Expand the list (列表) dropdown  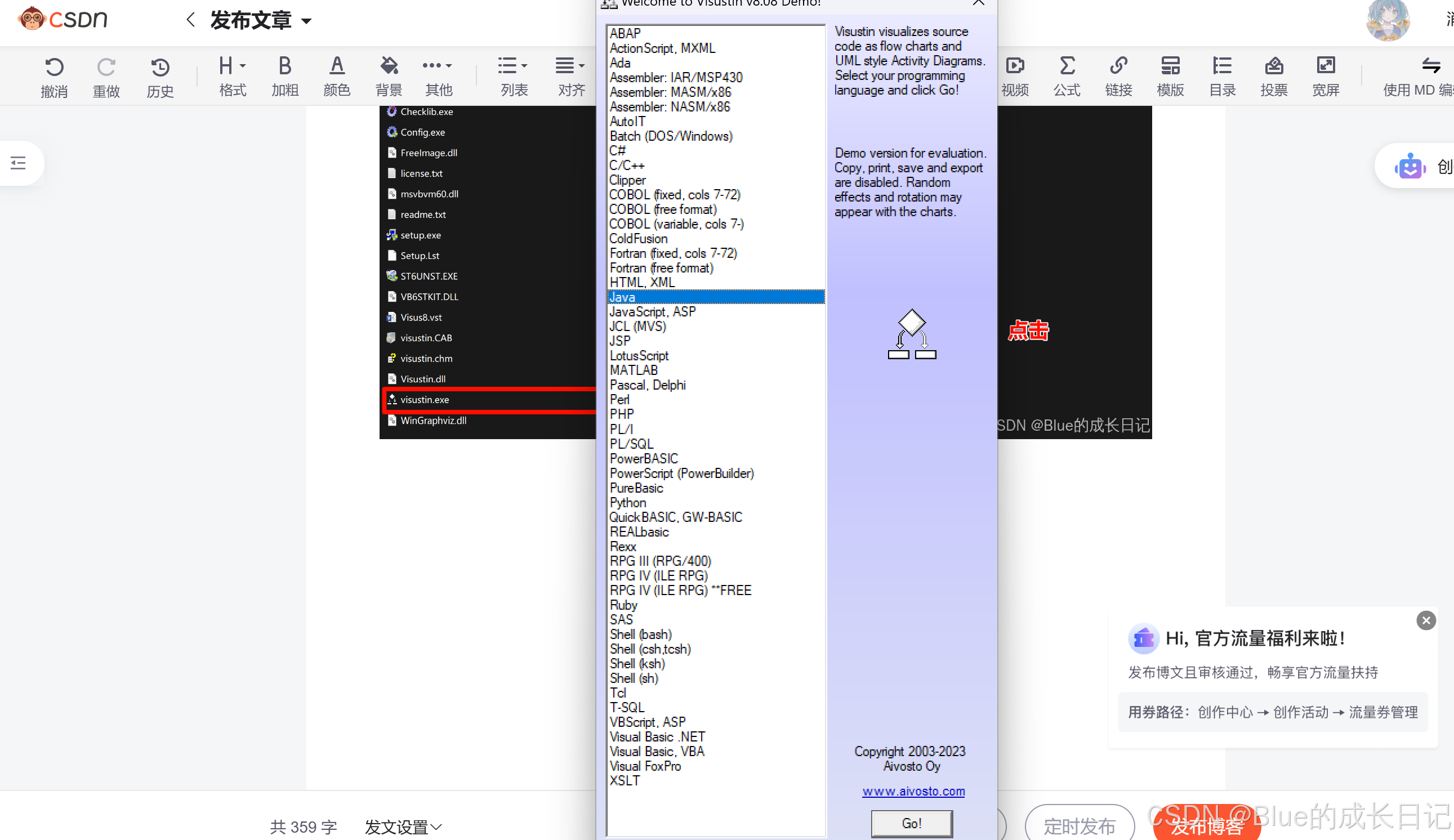pyautogui.click(x=513, y=66)
